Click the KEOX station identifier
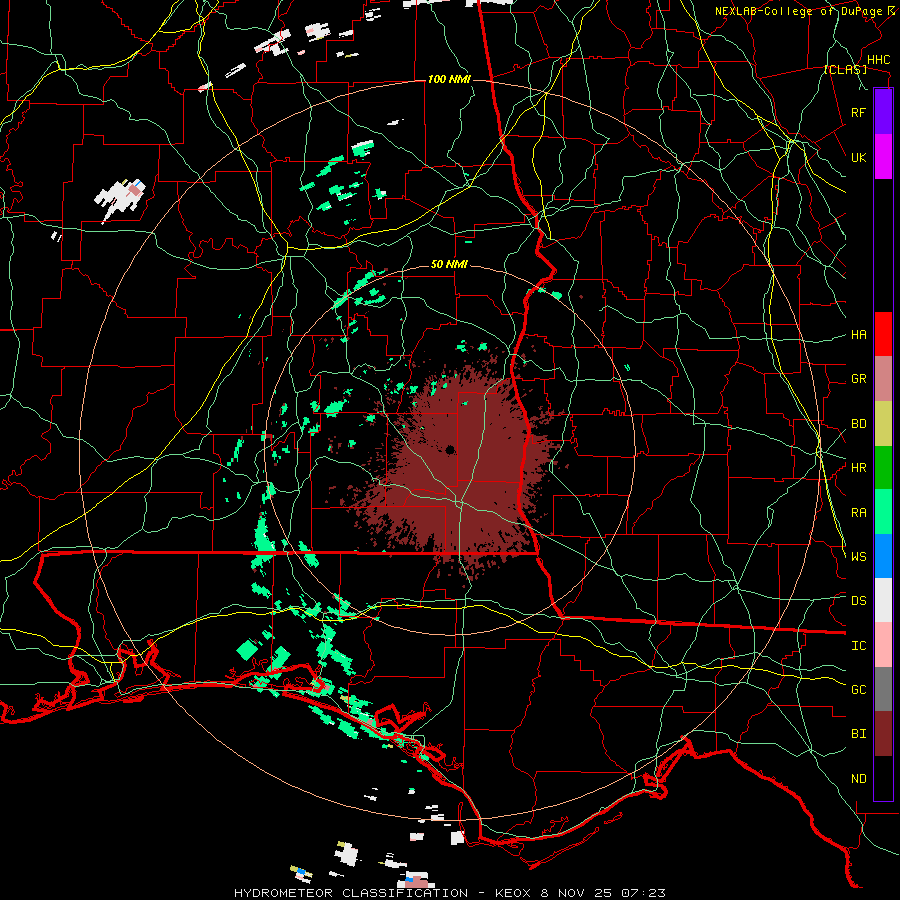The width and height of the screenshot is (900, 900). pos(513,893)
